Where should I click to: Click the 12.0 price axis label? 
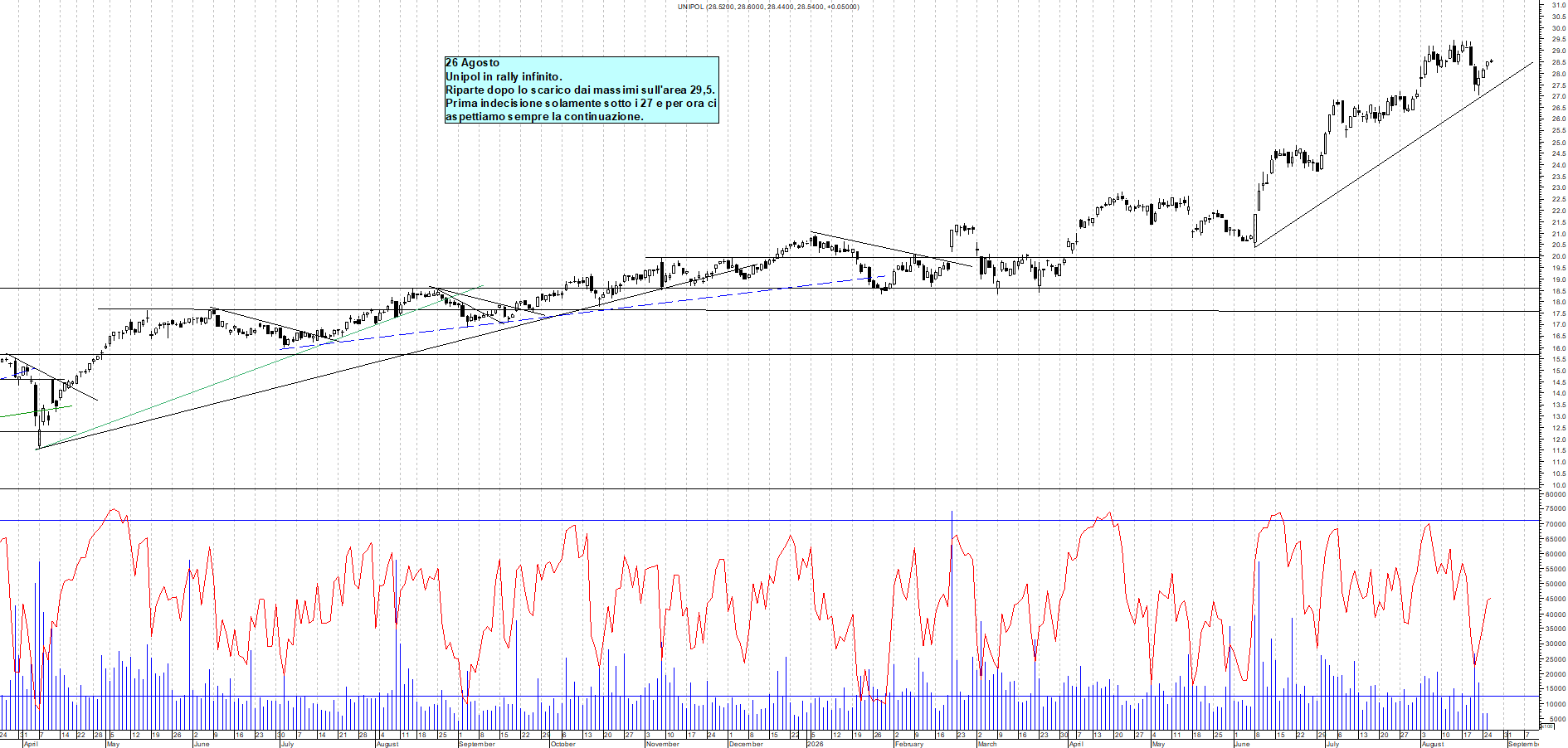tap(1558, 440)
